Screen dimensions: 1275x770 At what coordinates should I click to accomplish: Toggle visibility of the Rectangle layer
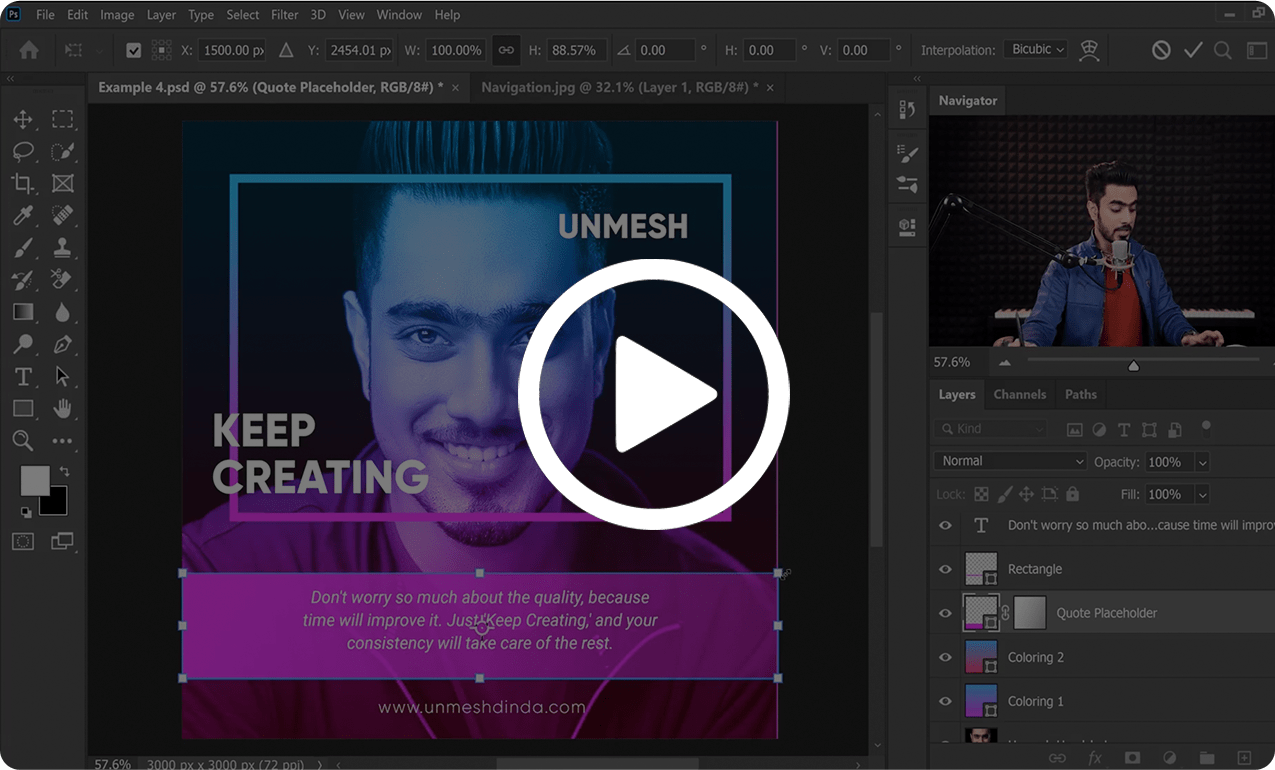coord(944,568)
